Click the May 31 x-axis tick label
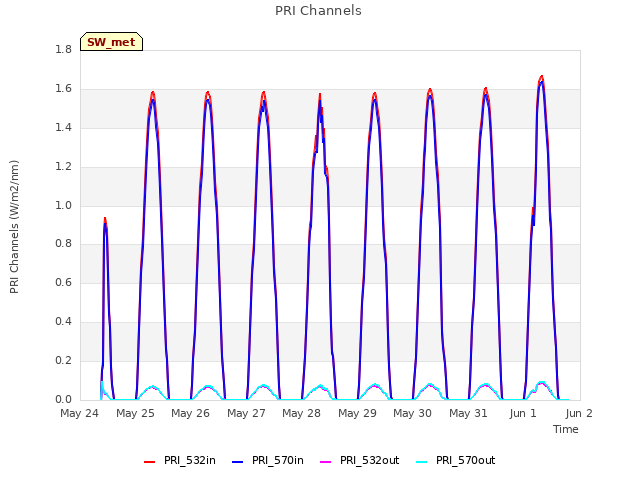This screenshot has width=640, height=480. 469,413
